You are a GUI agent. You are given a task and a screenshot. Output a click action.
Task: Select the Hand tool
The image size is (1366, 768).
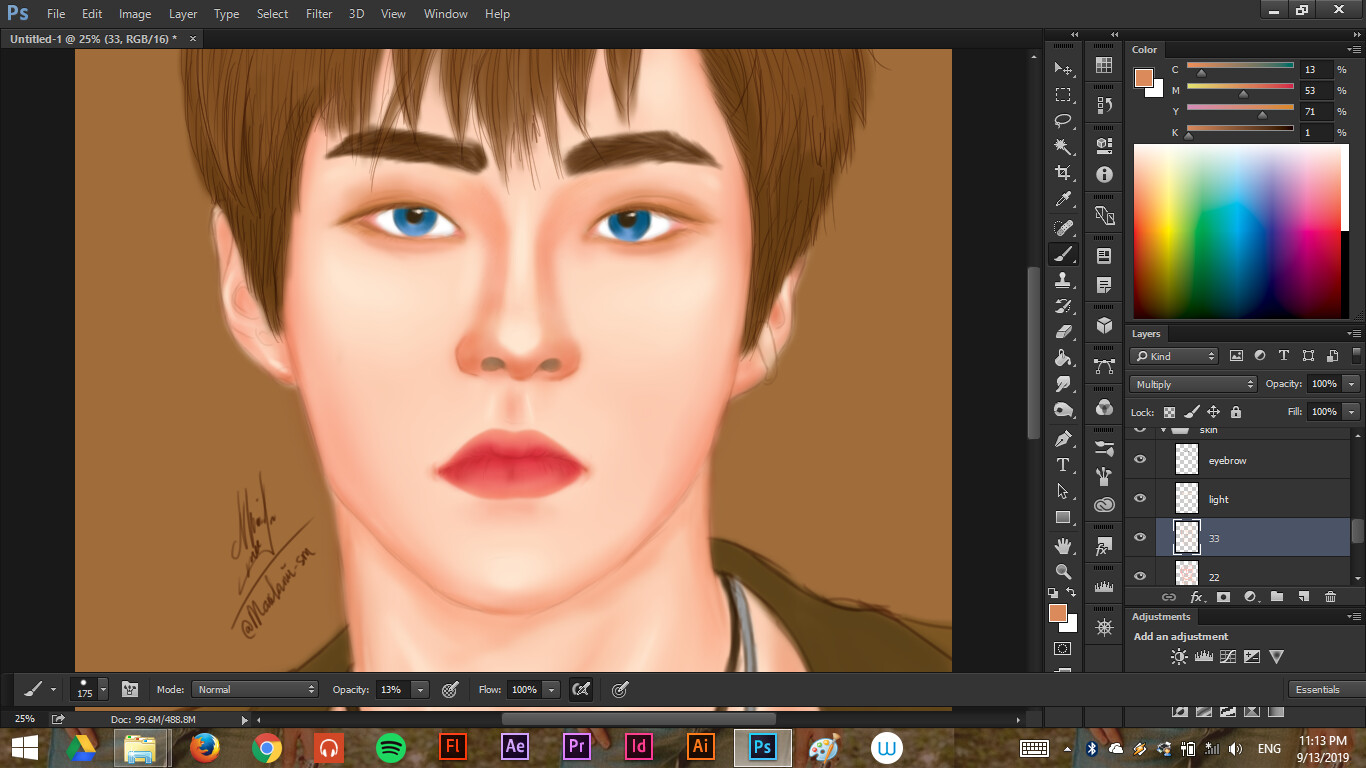point(1063,546)
